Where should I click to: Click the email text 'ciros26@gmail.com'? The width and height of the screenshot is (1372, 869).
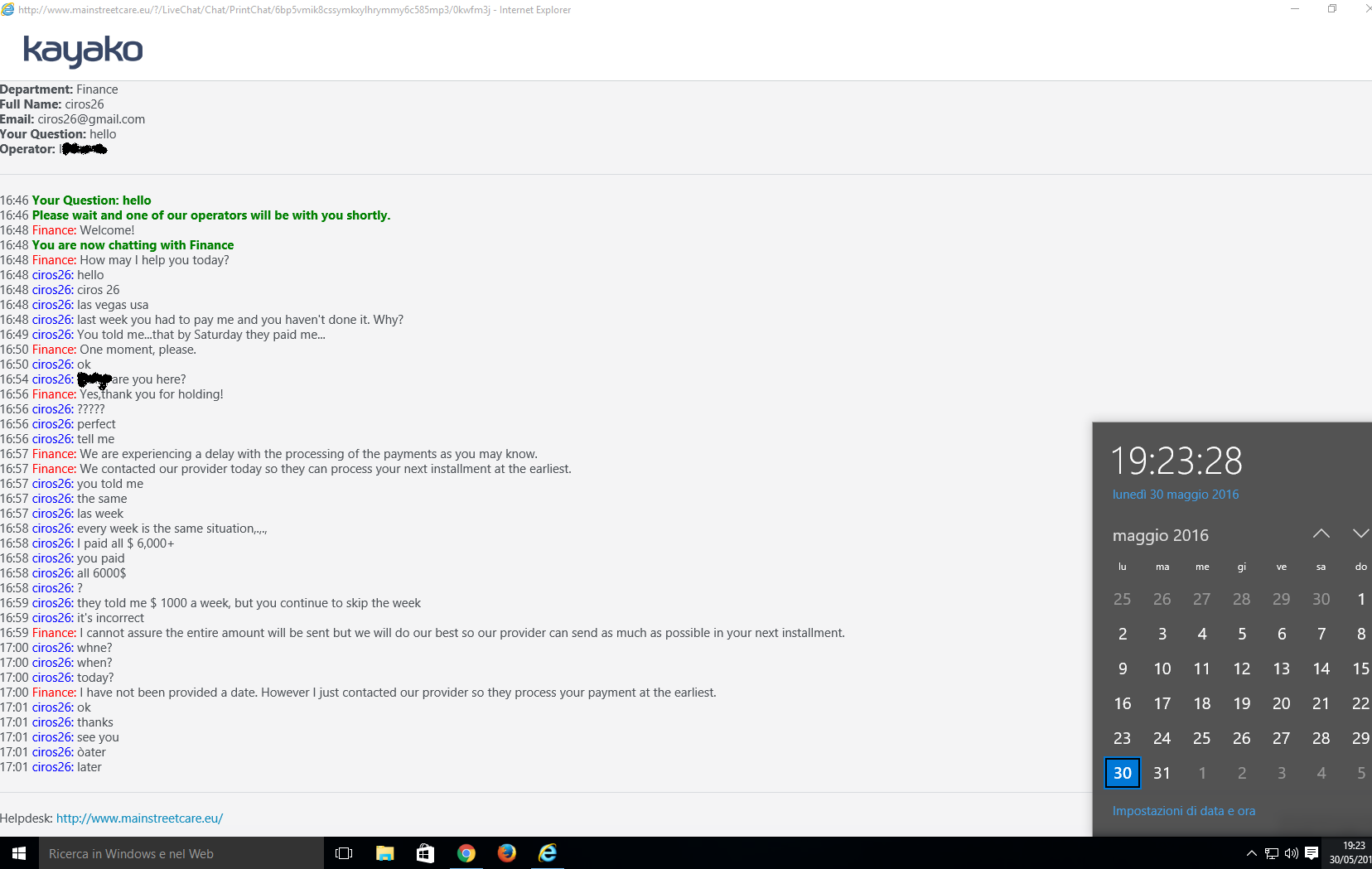pos(91,119)
